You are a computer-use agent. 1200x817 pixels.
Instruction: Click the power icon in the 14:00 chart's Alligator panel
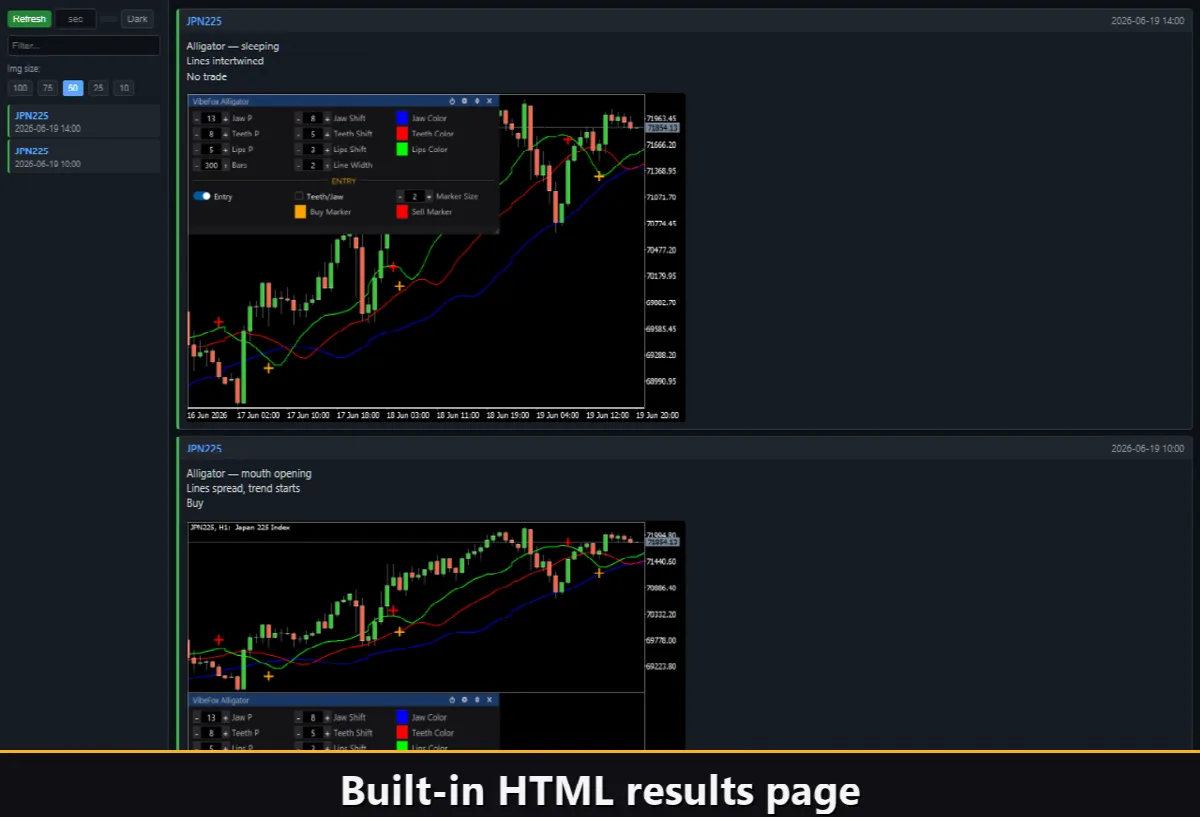pyautogui.click(x=452, y=101)
